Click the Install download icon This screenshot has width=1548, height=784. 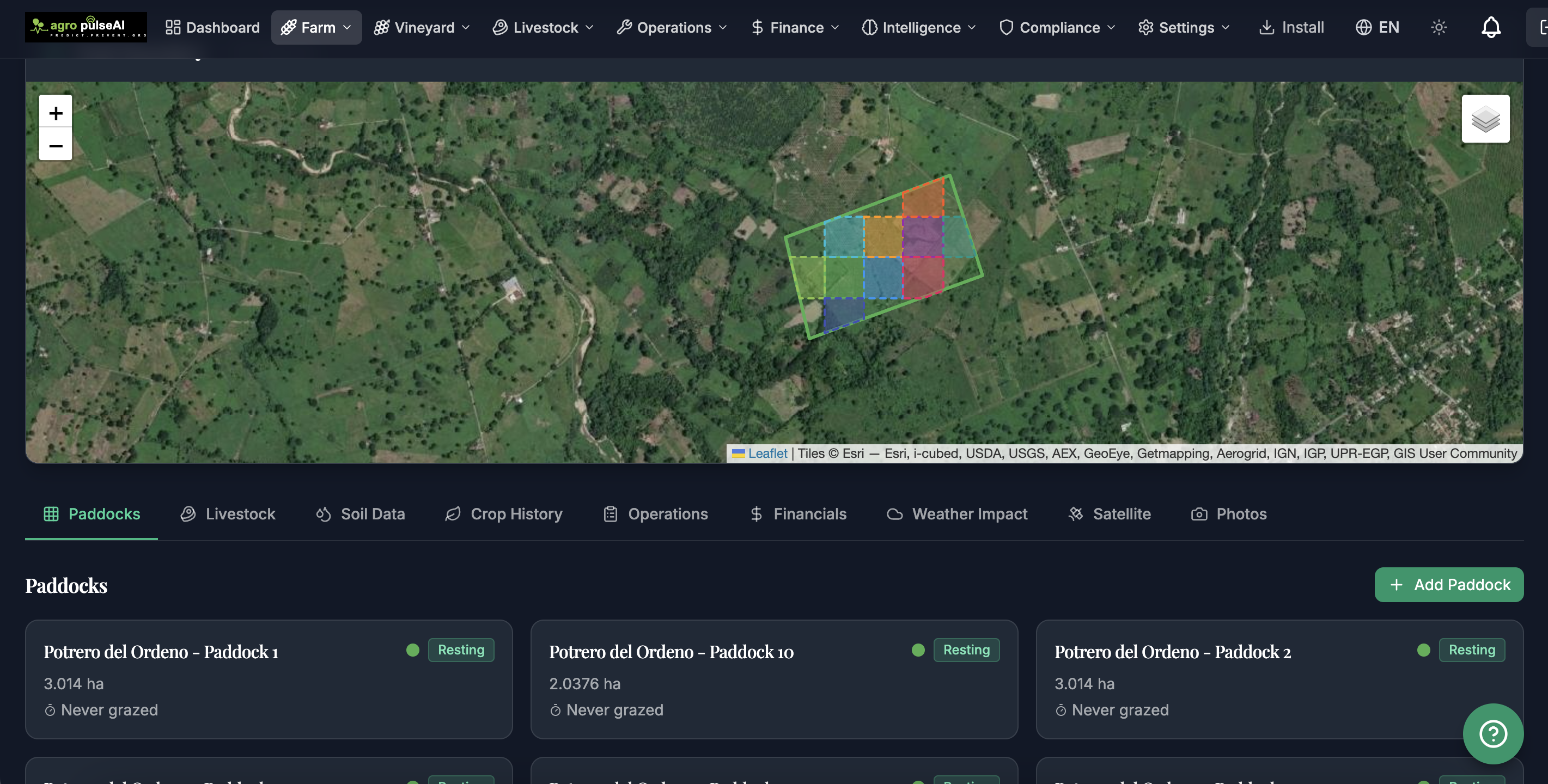point(1267,27)
